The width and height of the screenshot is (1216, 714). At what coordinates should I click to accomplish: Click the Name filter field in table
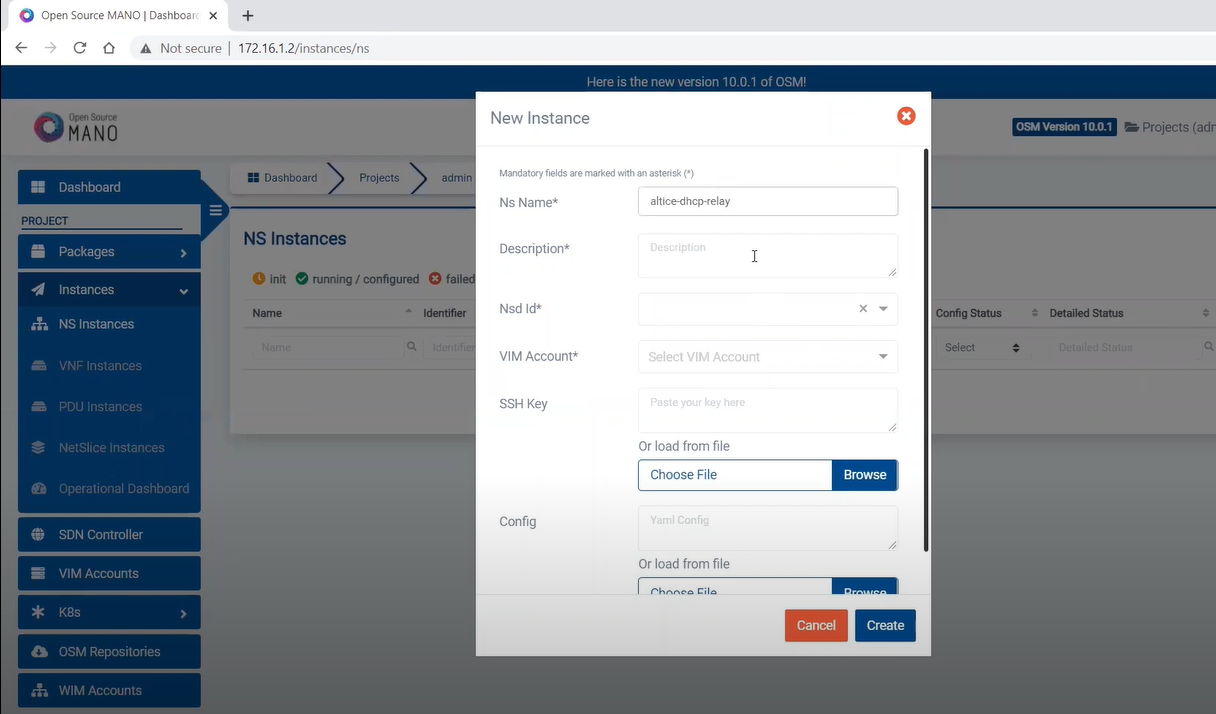[327, 347]
